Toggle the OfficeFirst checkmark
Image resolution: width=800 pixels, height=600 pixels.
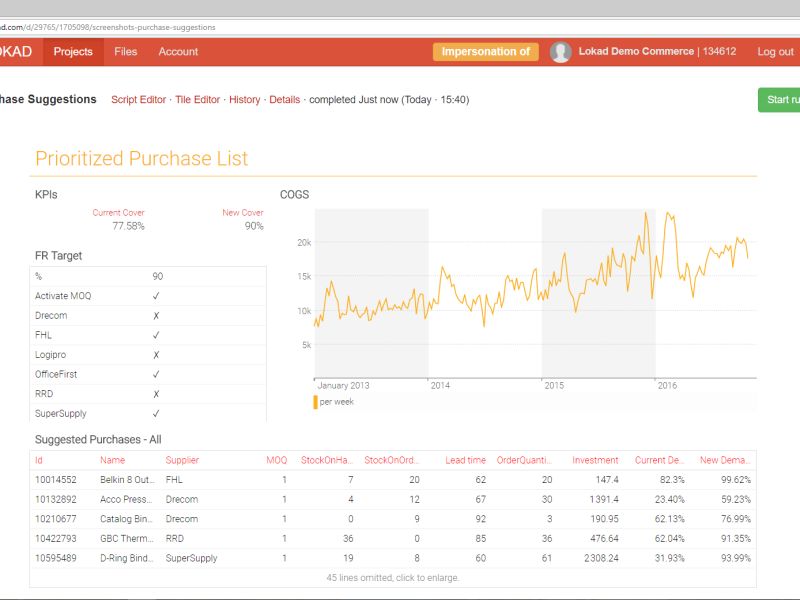coord(156,374)
